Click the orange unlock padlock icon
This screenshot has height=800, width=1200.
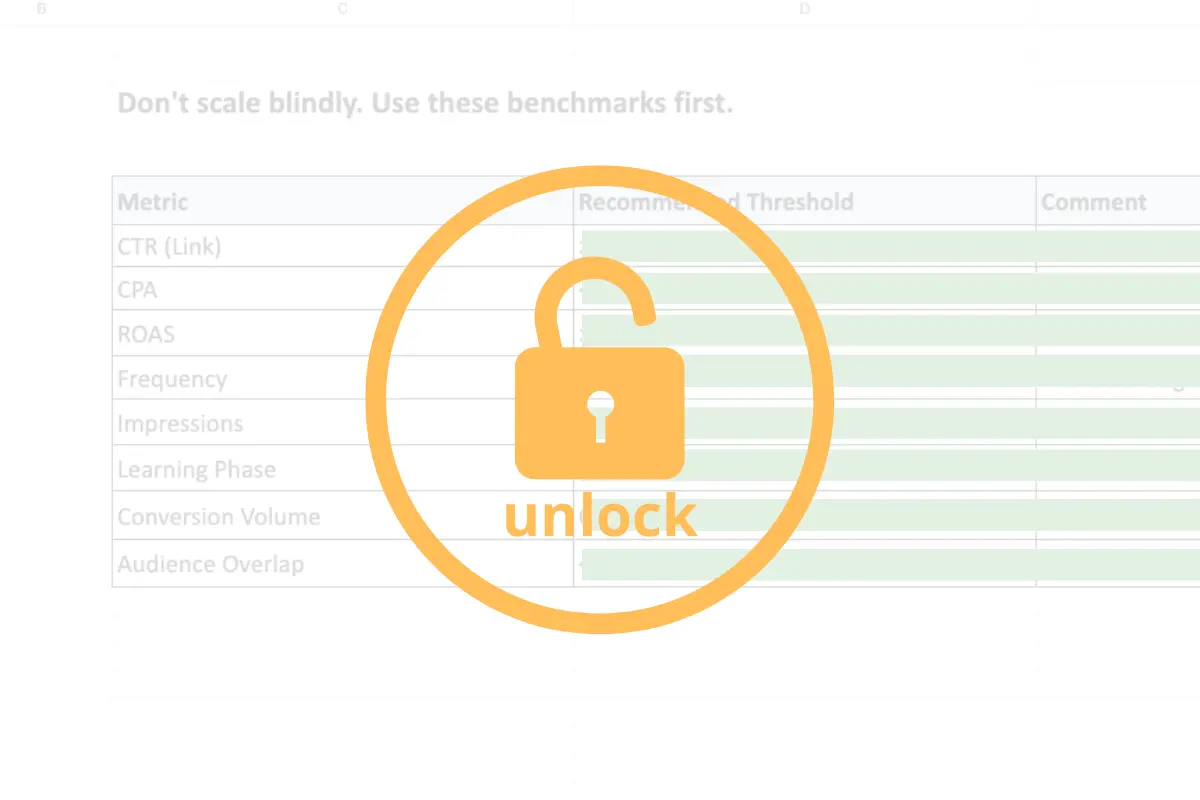(x=599, y=375)
